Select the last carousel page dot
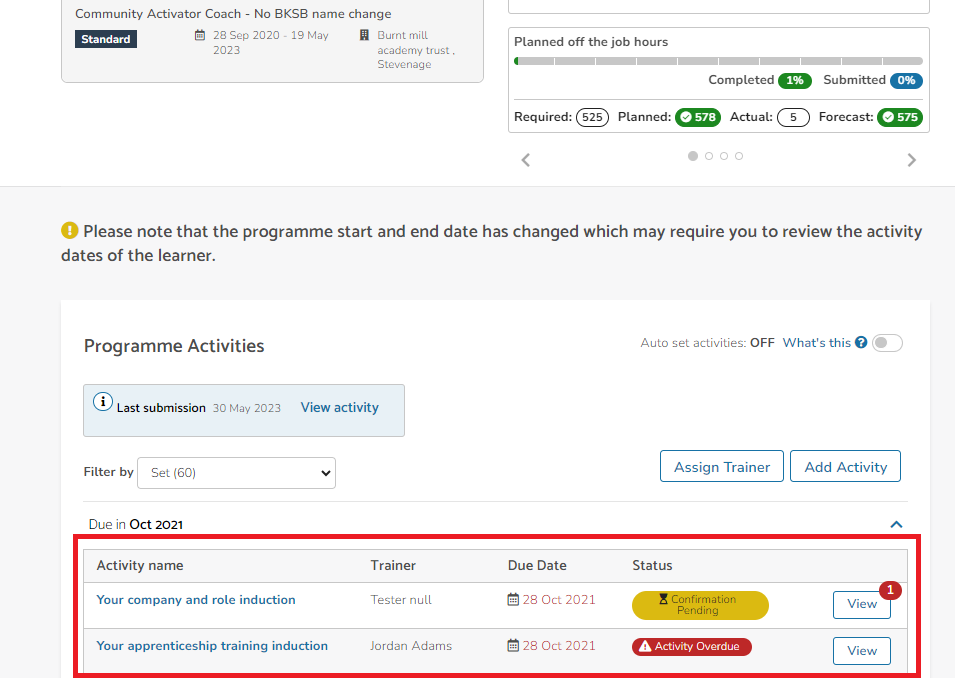Viewport: 955px width, 678px height. (739, 156)
